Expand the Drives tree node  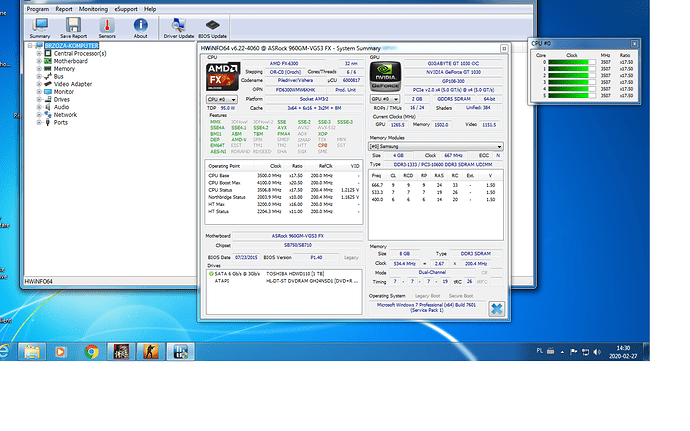click(x=39, y=99)
